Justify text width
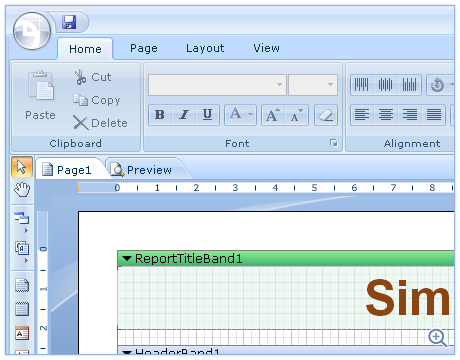This screenshot has width=460, height=360. tap(434, 115)
